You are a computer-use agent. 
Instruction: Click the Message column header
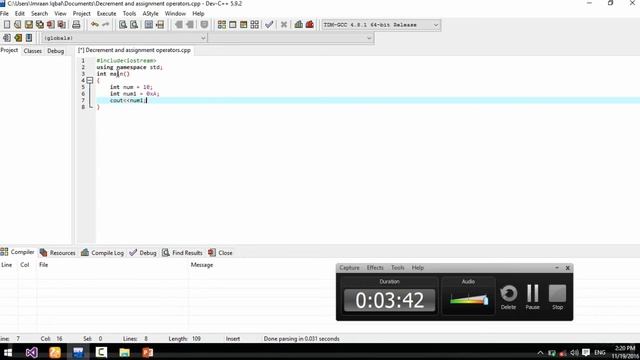(x=202, y=265)
